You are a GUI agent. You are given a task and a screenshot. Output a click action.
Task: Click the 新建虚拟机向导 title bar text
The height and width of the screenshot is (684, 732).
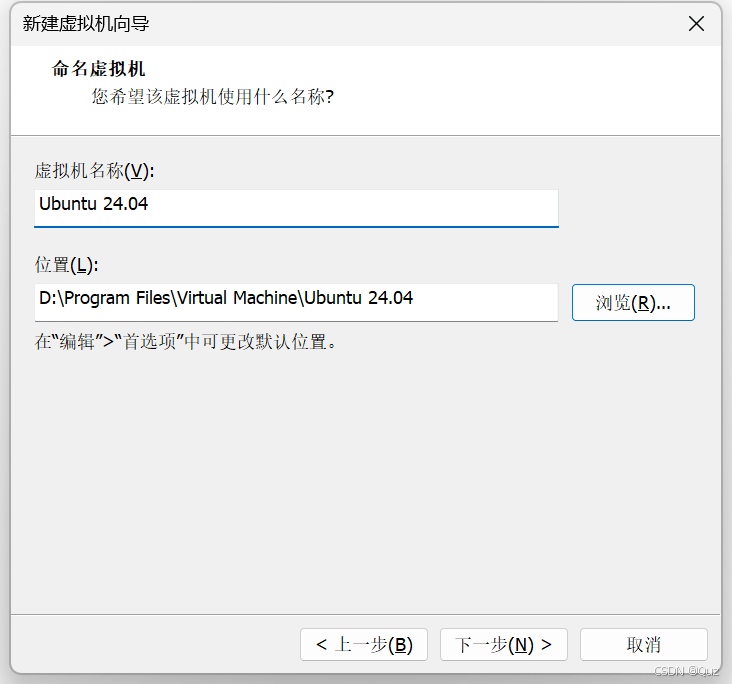pos(86,23)
